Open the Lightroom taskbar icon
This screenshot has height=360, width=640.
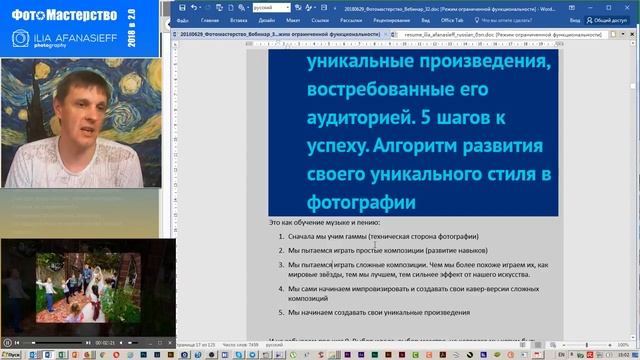pyautogui.click(x=157, y=355)
